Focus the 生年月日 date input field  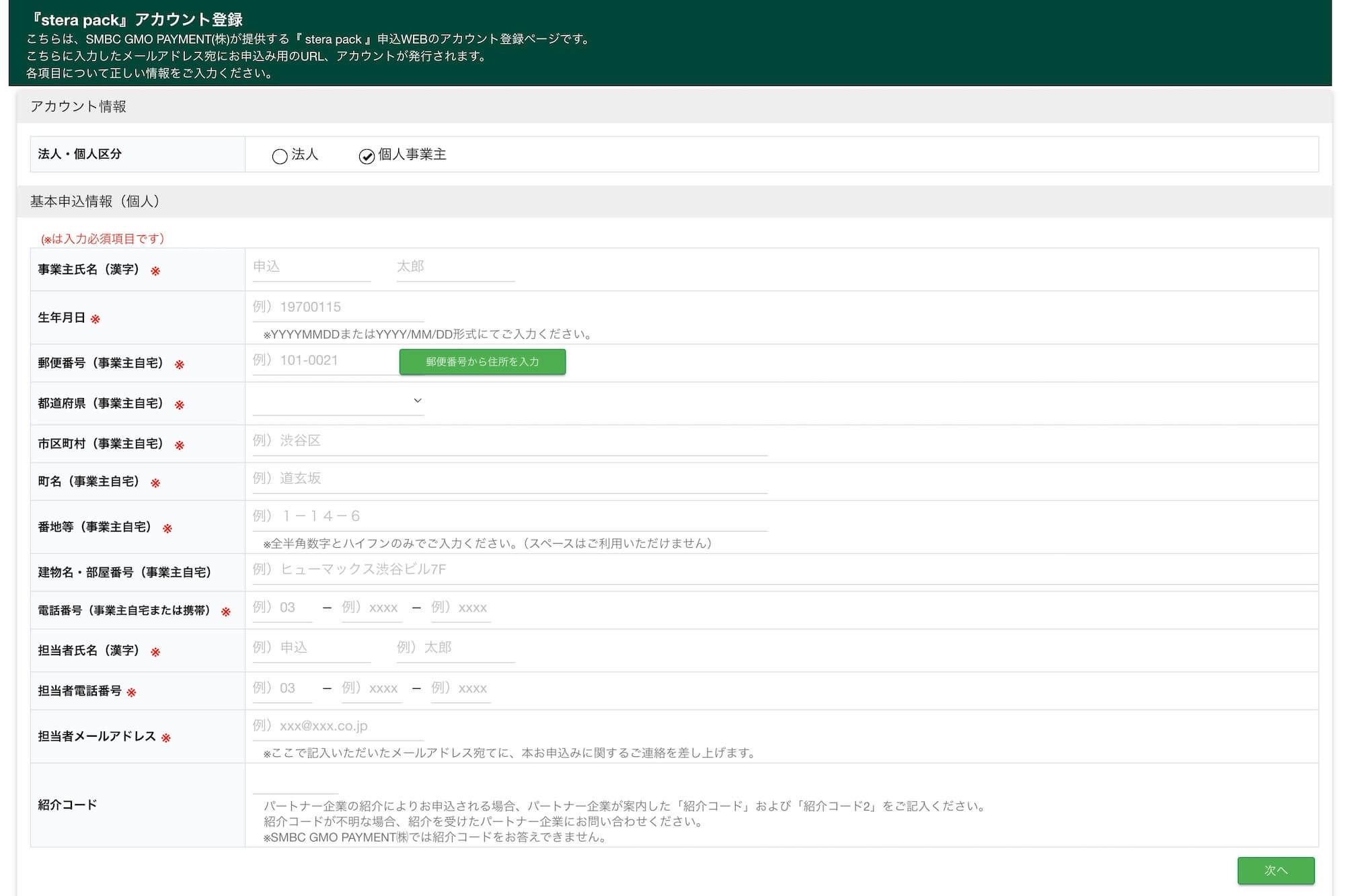(x=338, y=307)
